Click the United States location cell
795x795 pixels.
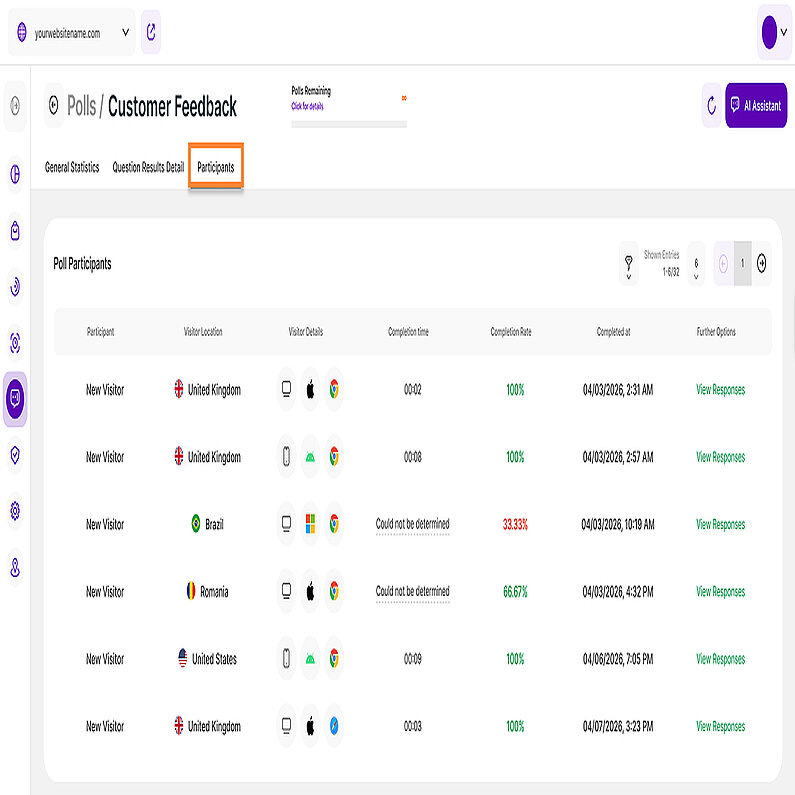tap(207, 659)
